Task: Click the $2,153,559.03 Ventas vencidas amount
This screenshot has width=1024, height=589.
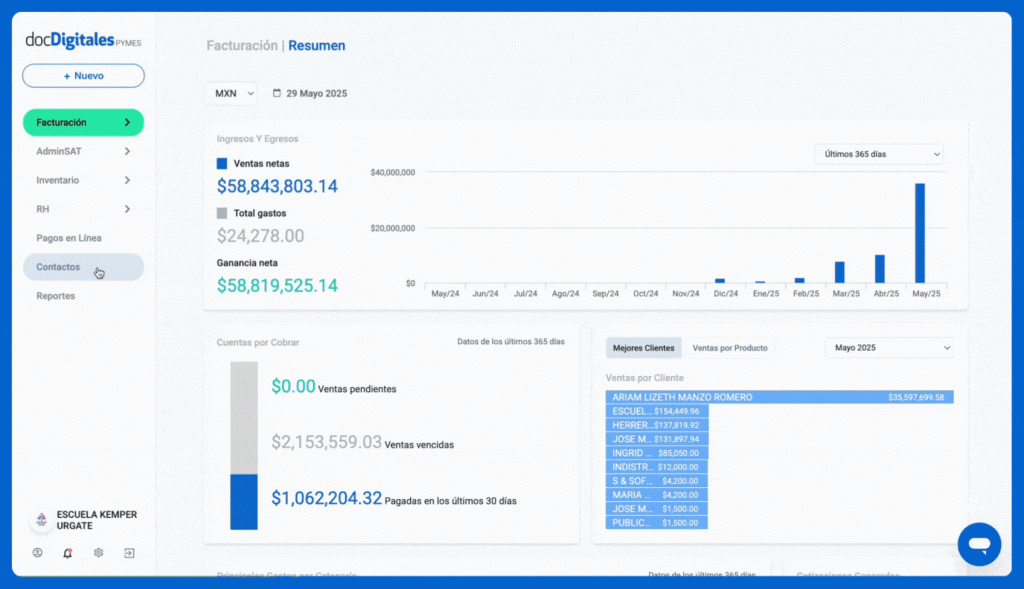Action: [x=327, y=442]
